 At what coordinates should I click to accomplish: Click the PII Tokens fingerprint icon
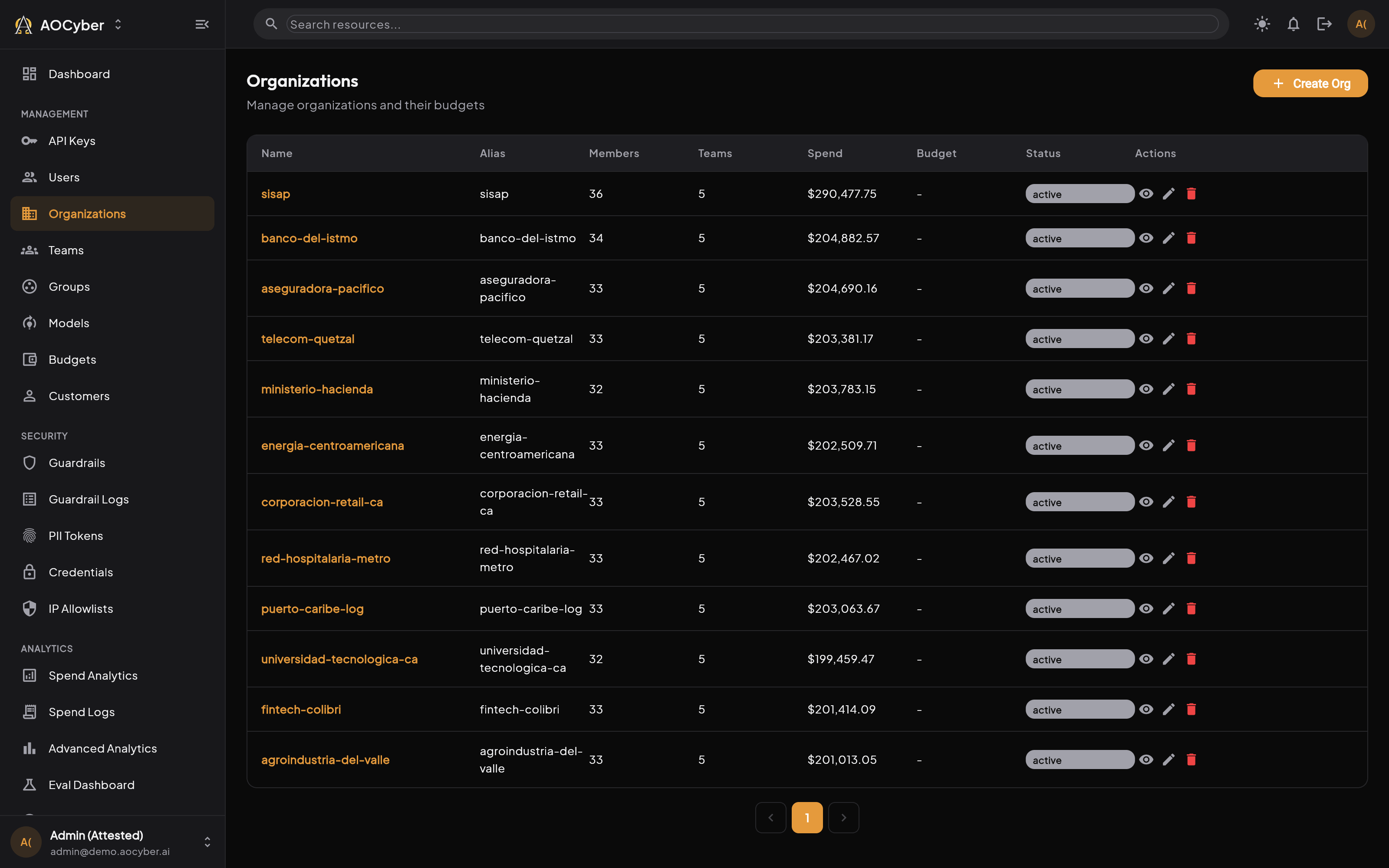pyautogui.click(x=29, y=536)
